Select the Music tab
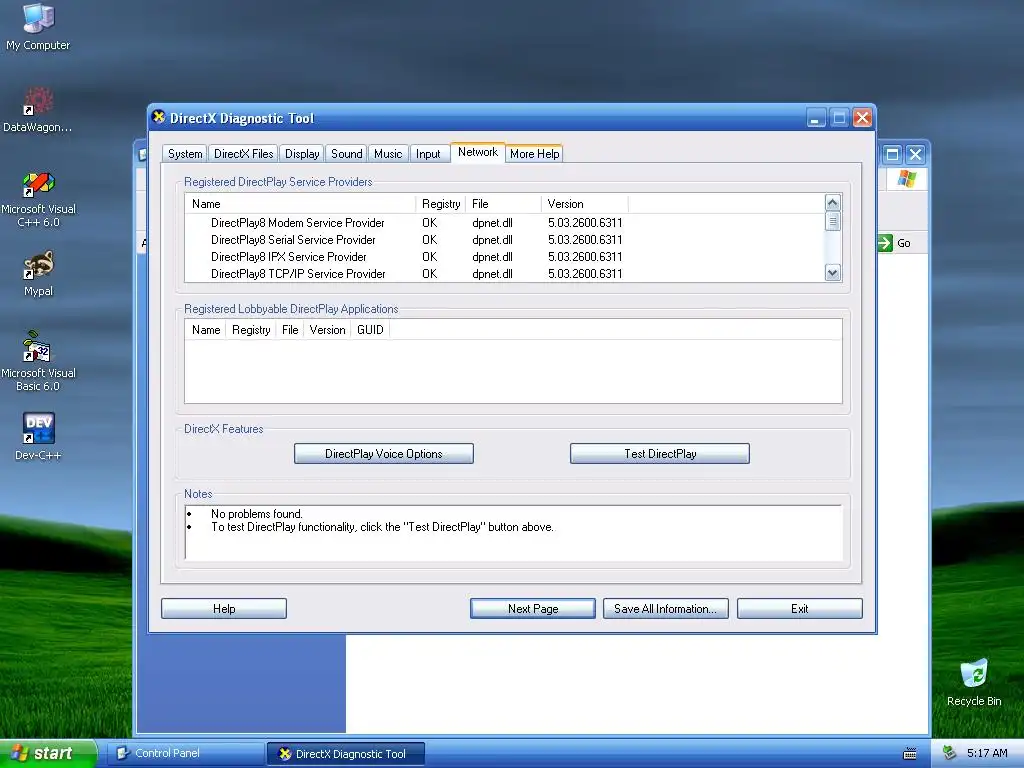This screenshot has width=1024, height=768. click(388, 153)
